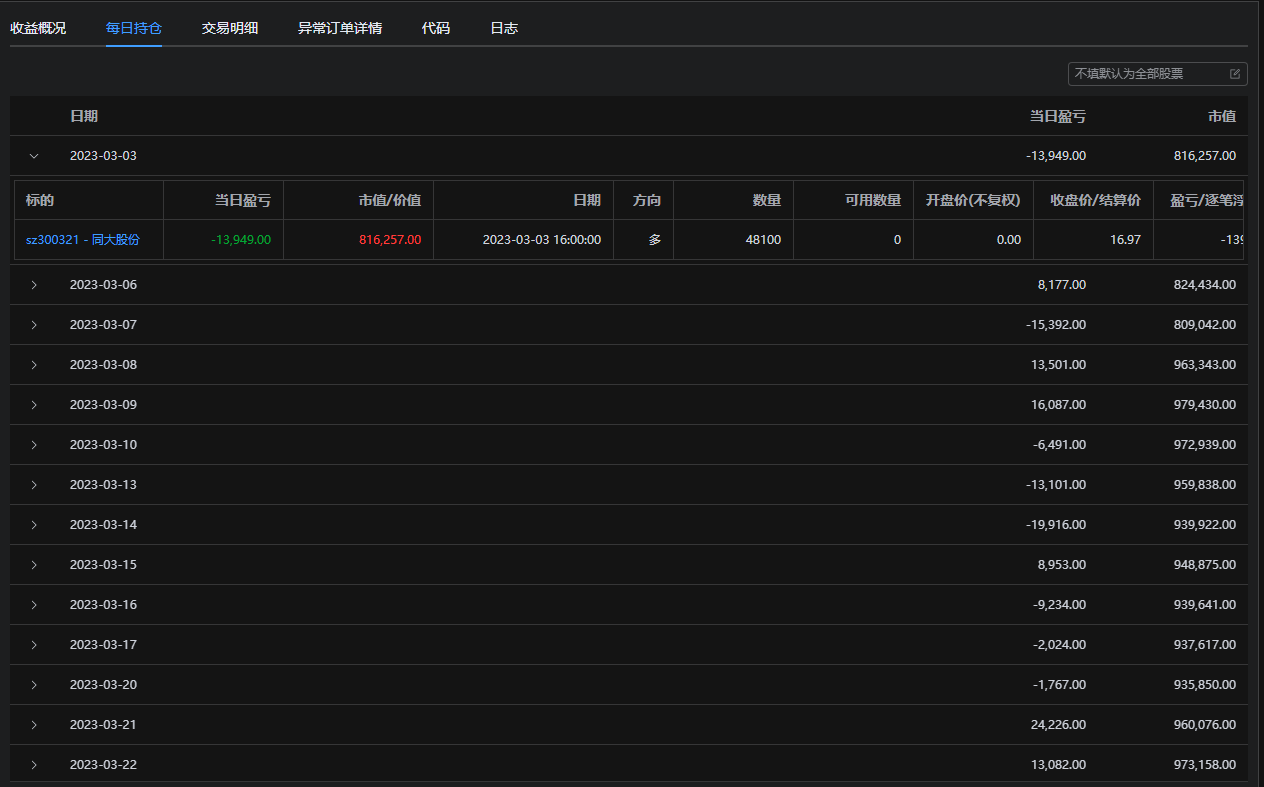Switch to the 收益概况 tab
This screenshot has width=1264, height=787.
click(x=38, y=28)
